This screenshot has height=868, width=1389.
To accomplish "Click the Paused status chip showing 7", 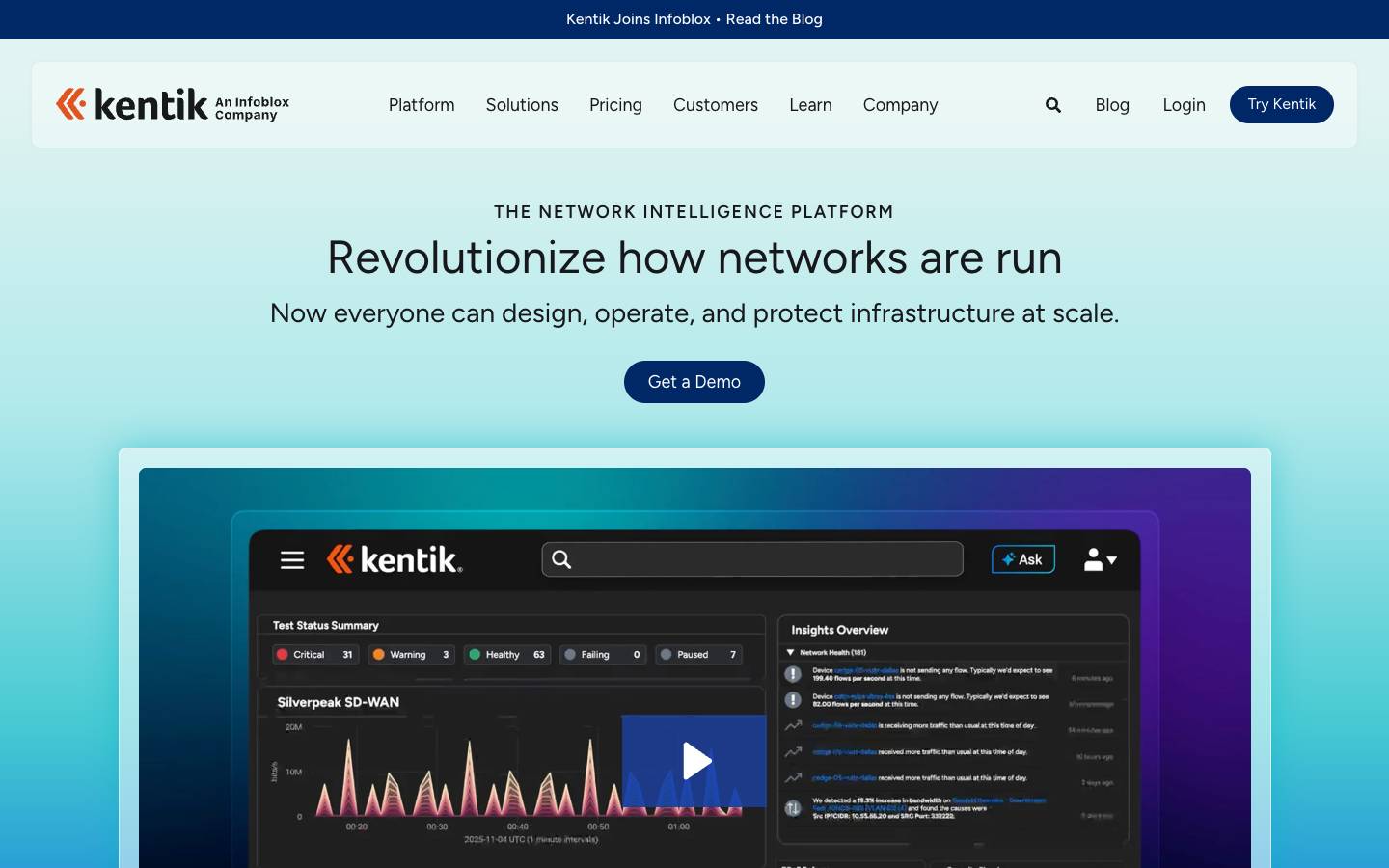I will [698, 654].
